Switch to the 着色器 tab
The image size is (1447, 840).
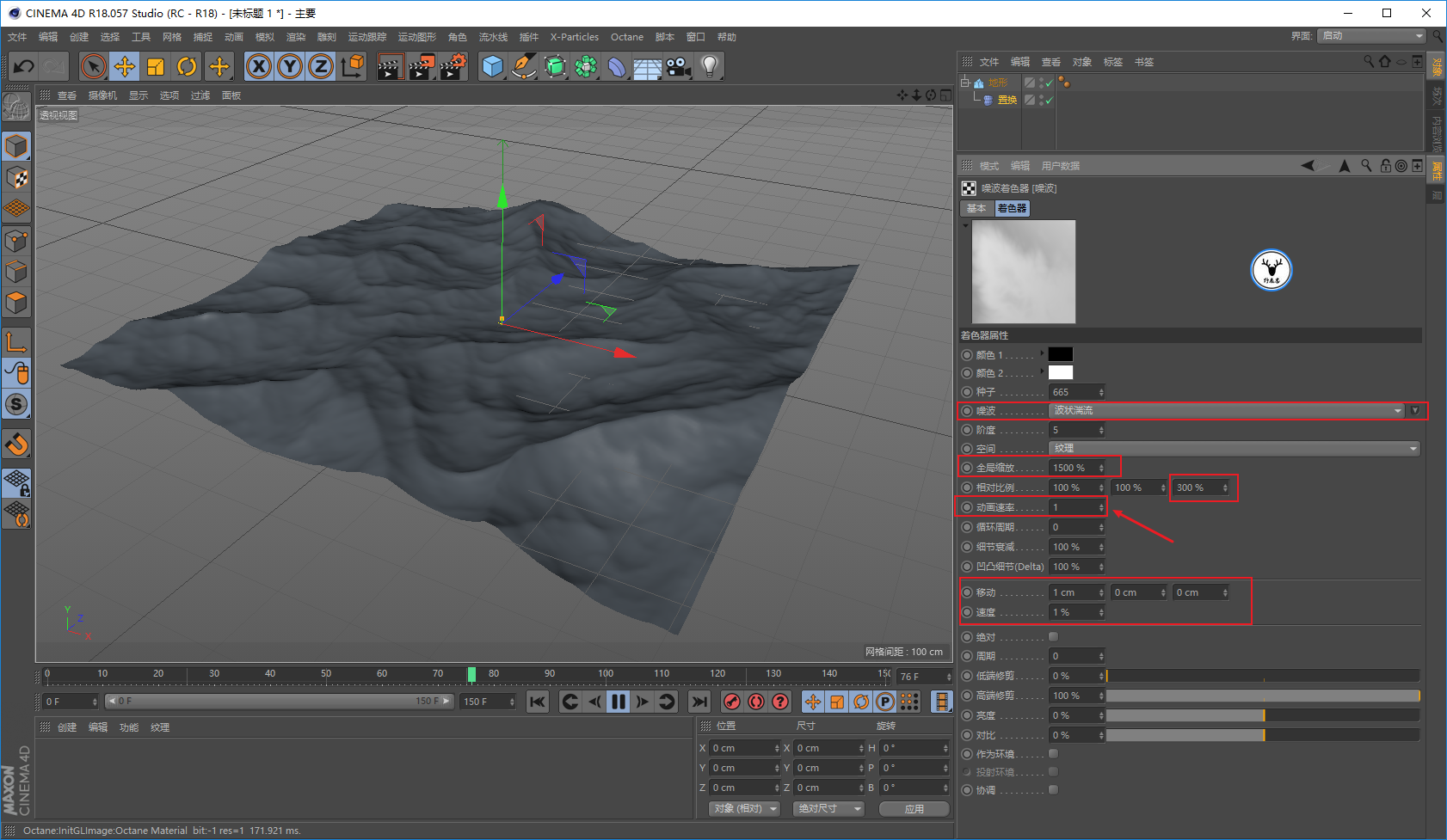click(1012, 208)
